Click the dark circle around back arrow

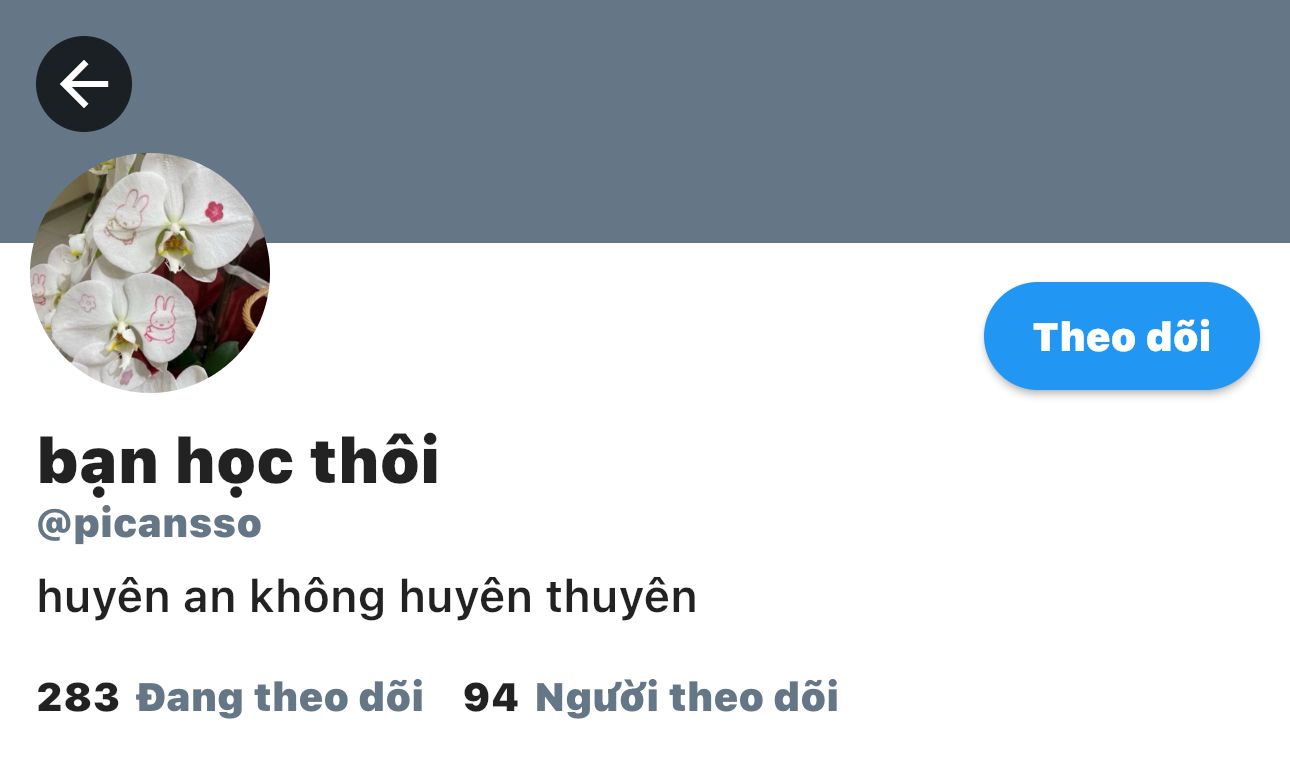tap(84, 84)
